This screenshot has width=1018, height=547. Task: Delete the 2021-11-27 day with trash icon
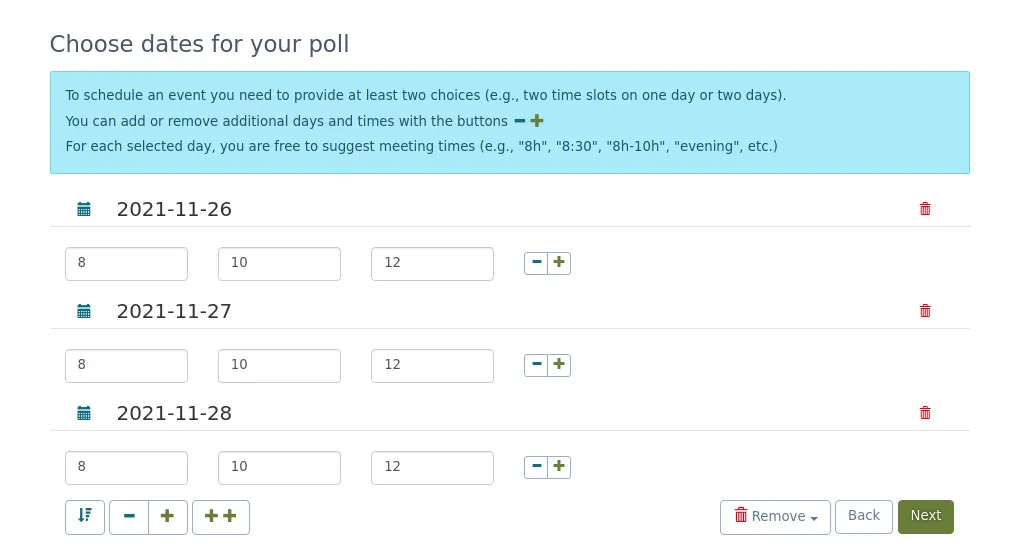point(925,311)
